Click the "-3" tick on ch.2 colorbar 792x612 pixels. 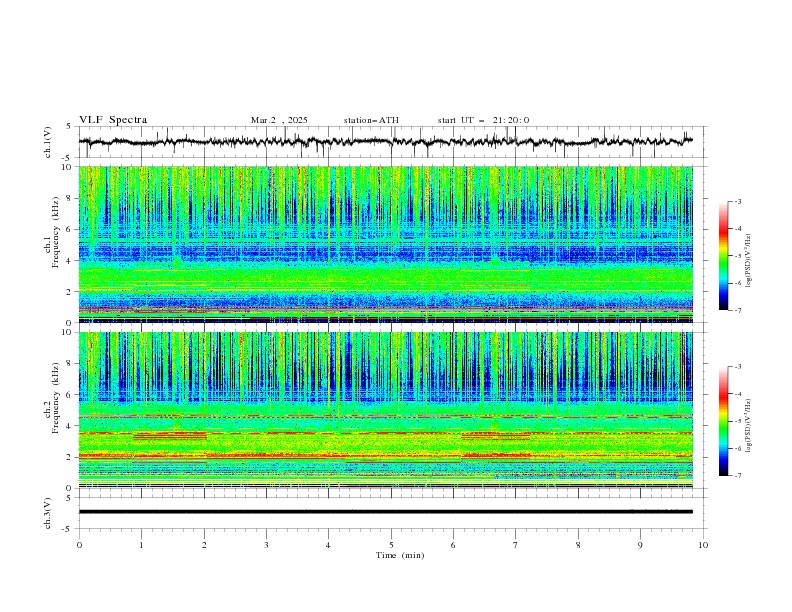click(738, 367)
